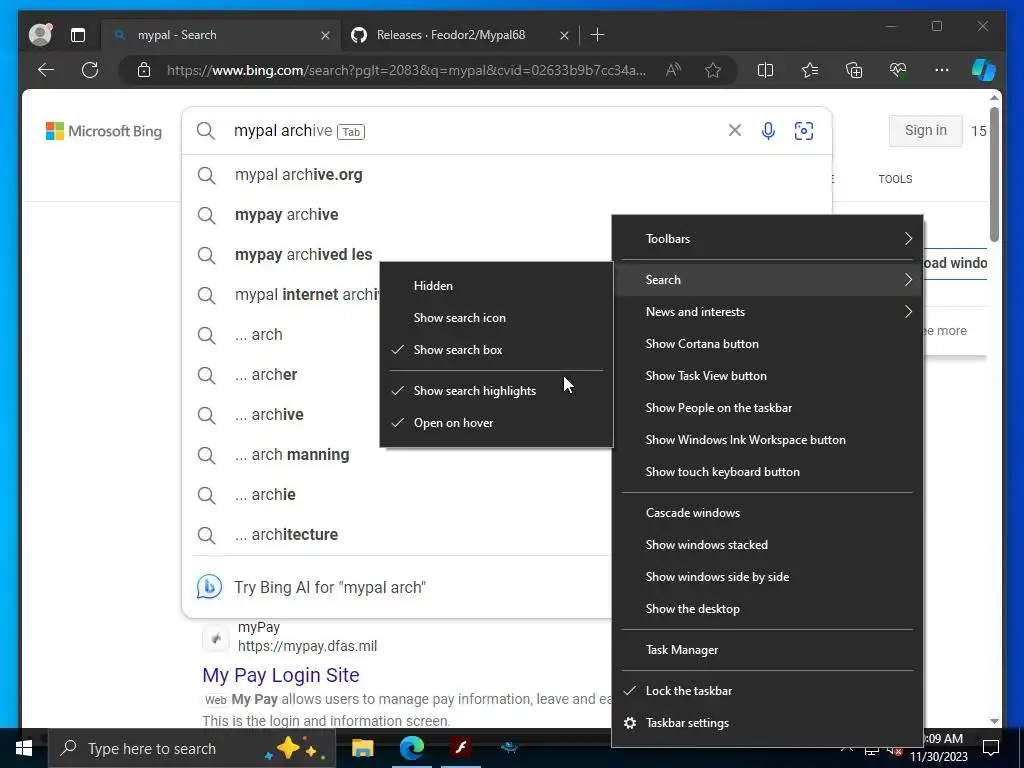View site information lock icon

[144, 70]
